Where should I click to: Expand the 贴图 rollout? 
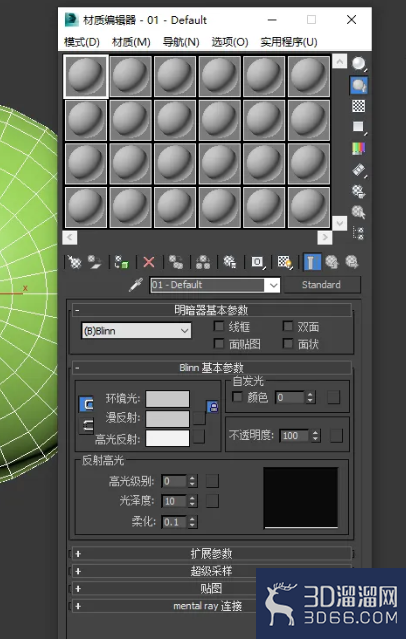(212, 589)
